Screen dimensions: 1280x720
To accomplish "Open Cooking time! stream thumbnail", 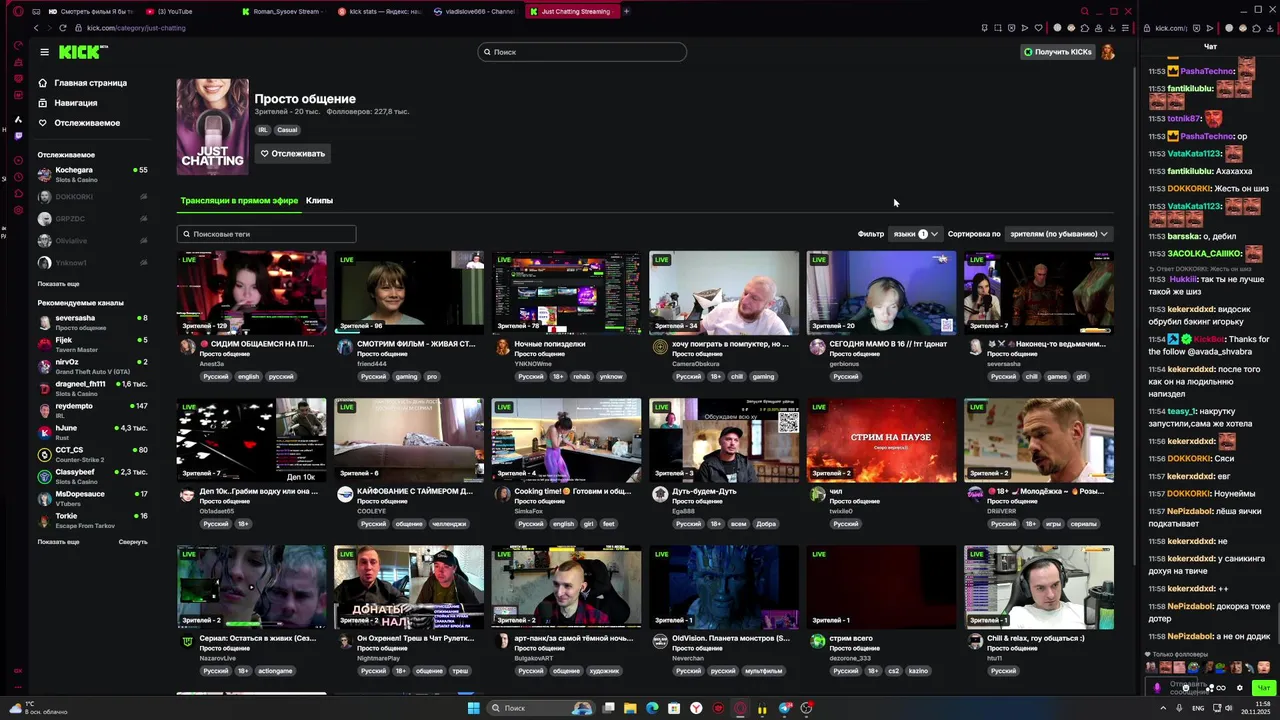I will coord(566,440).
